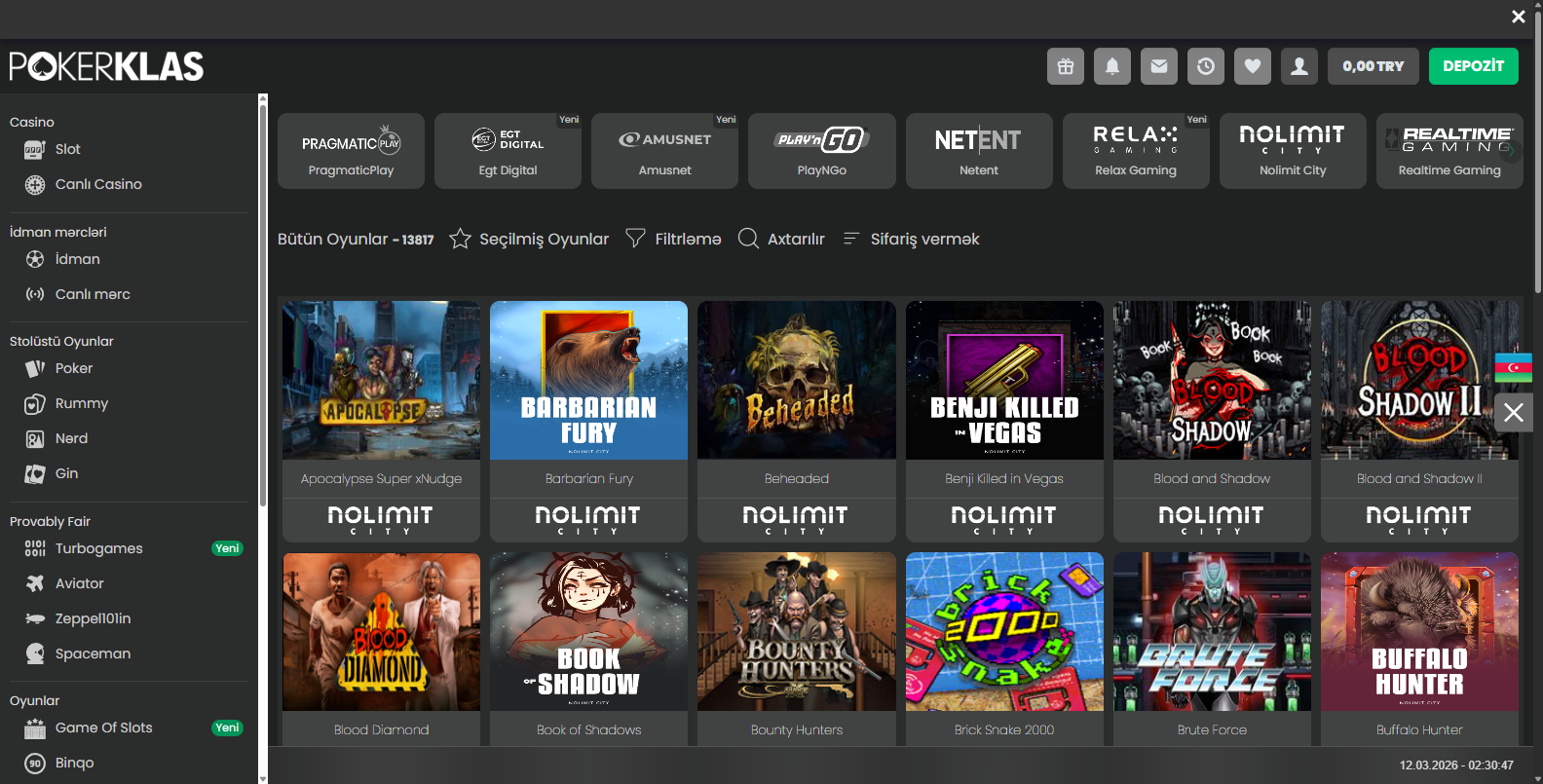The height and width of the screenshot is (784, 1543).
Task: Open Canlı Casino sidebar link
Action: pyautogui.click(x=98, y=184)
